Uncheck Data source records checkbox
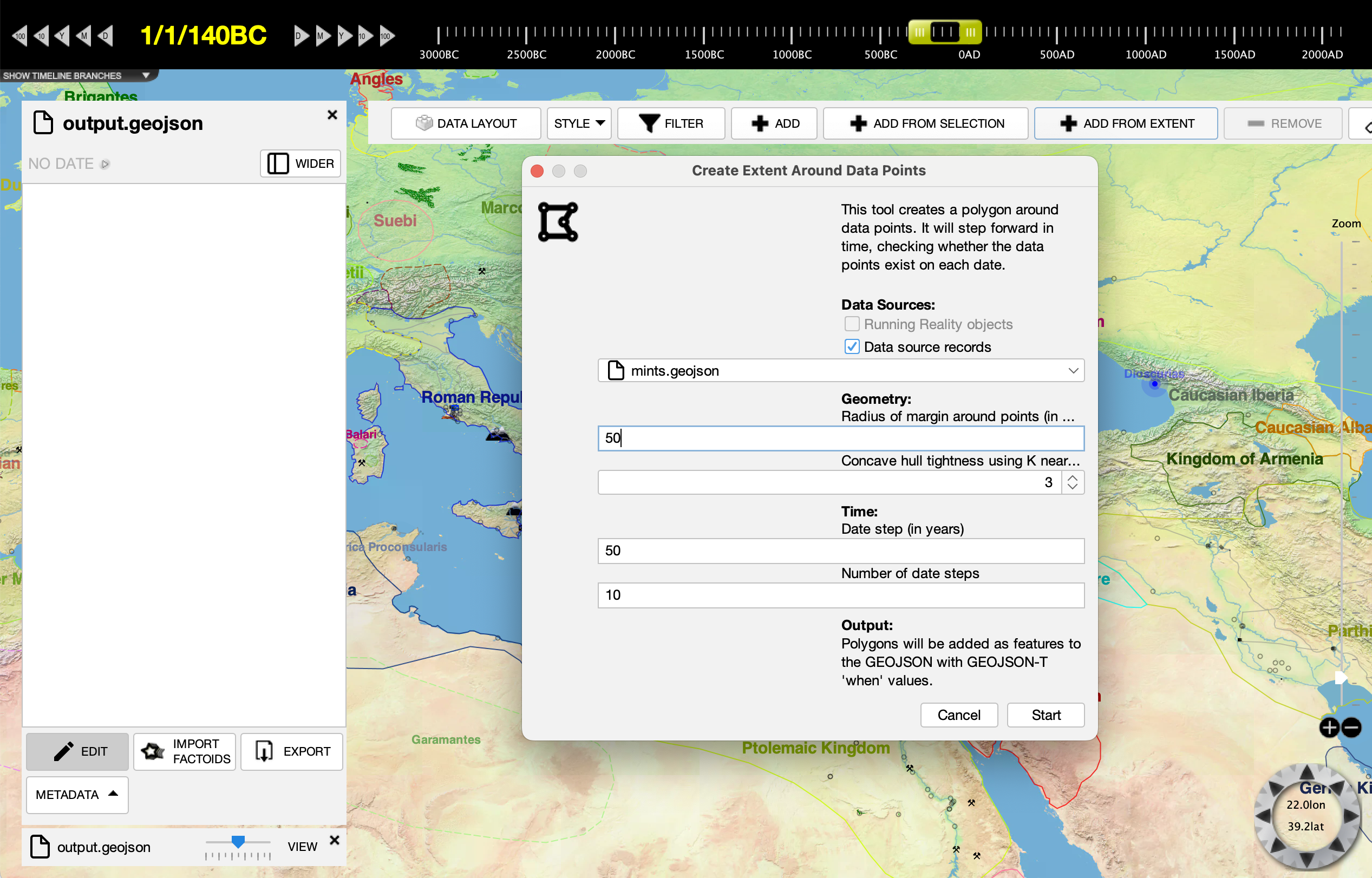The width and height of the screenshot is (1372, 878). coord(851,346)
